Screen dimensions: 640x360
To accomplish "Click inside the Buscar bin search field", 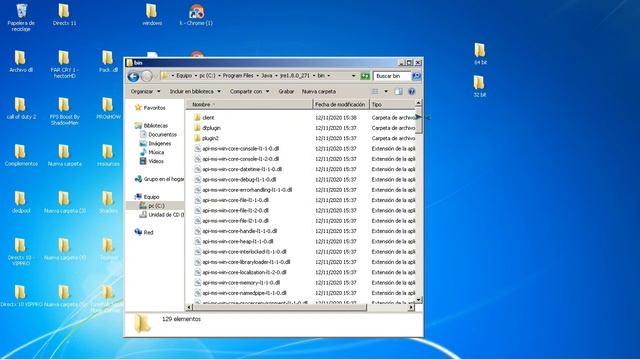I will [392, 76].
